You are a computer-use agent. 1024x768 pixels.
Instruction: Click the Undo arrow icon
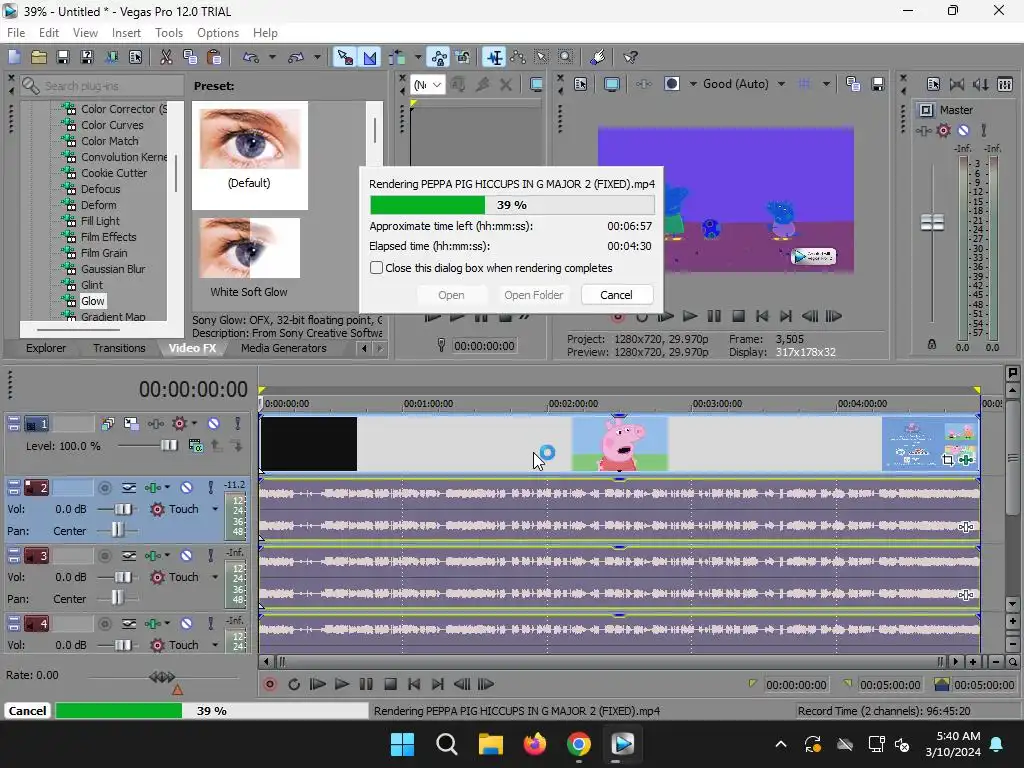tap(251, 57)
